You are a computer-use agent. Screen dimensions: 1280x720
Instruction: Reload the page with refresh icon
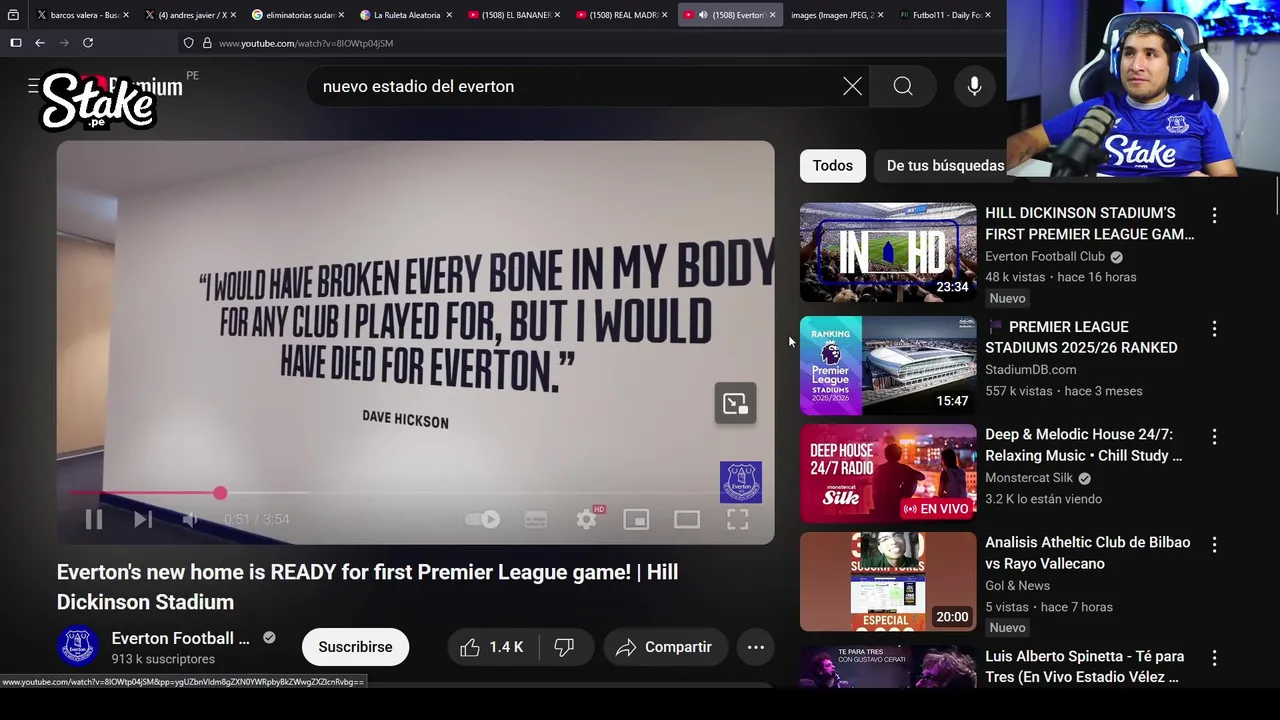click(x=88, y=43)
